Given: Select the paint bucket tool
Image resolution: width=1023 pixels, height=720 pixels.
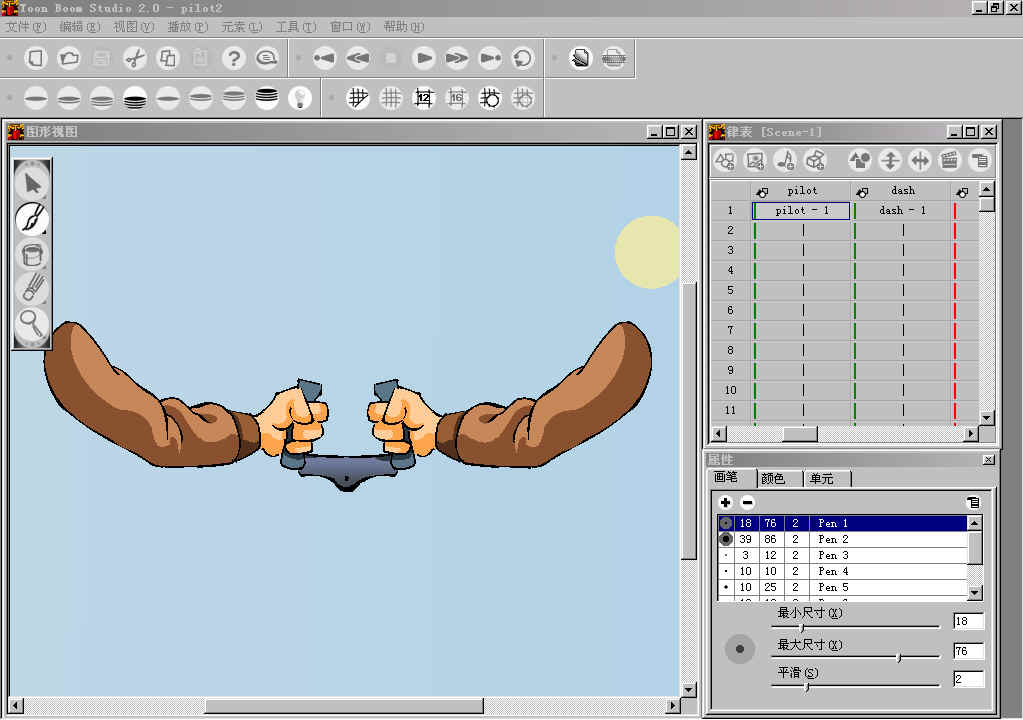Looking at the screenshot, I should click(x=32, y=254).
